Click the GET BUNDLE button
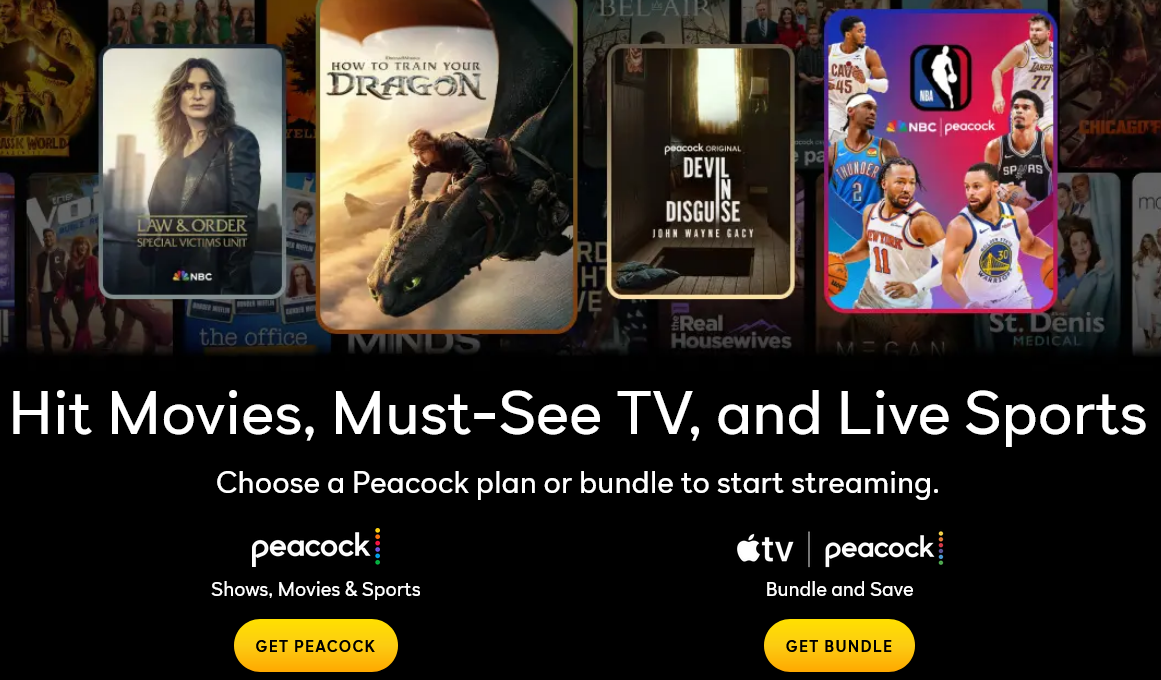 [839, 645]
